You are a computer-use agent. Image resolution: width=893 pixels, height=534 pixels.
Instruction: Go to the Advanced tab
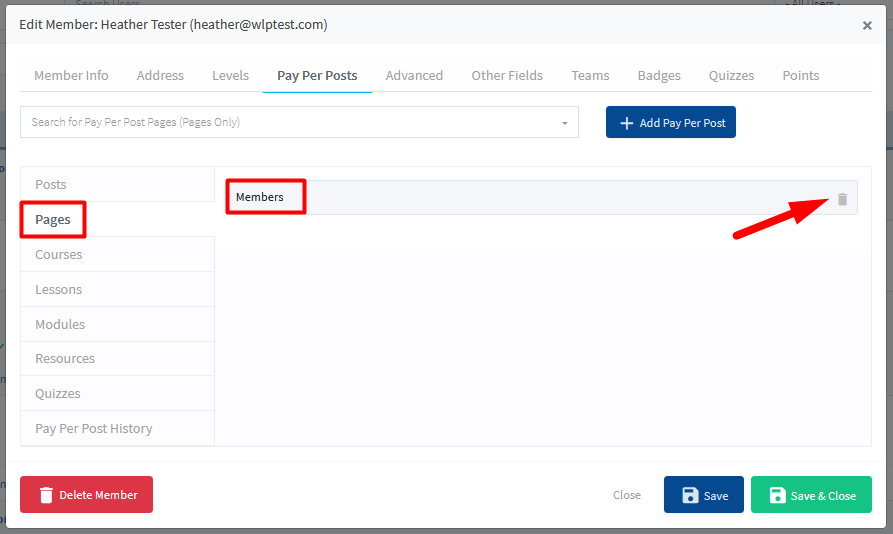coord(414,76)
